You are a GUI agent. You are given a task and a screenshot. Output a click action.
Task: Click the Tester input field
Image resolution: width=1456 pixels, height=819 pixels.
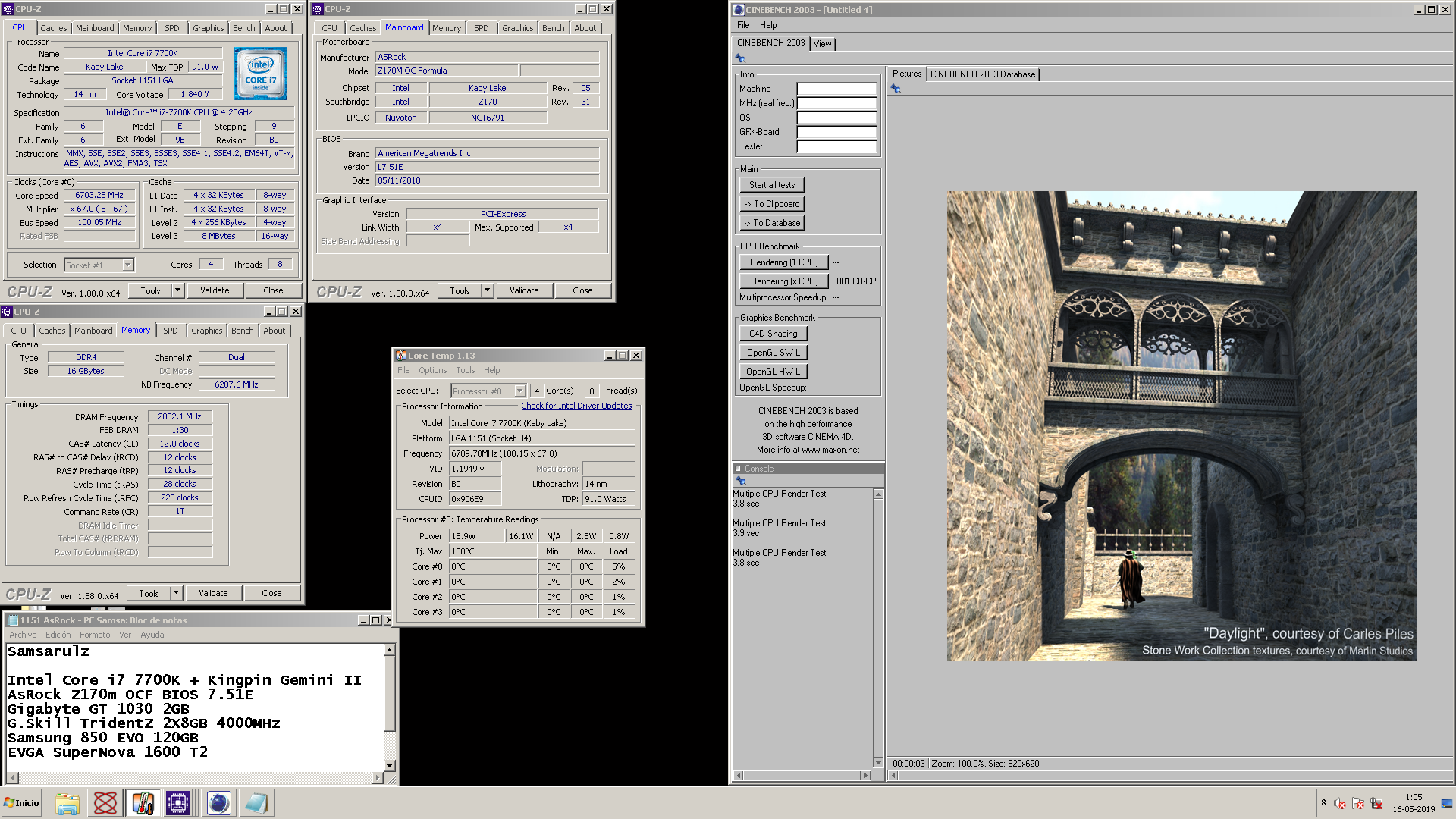836,146
